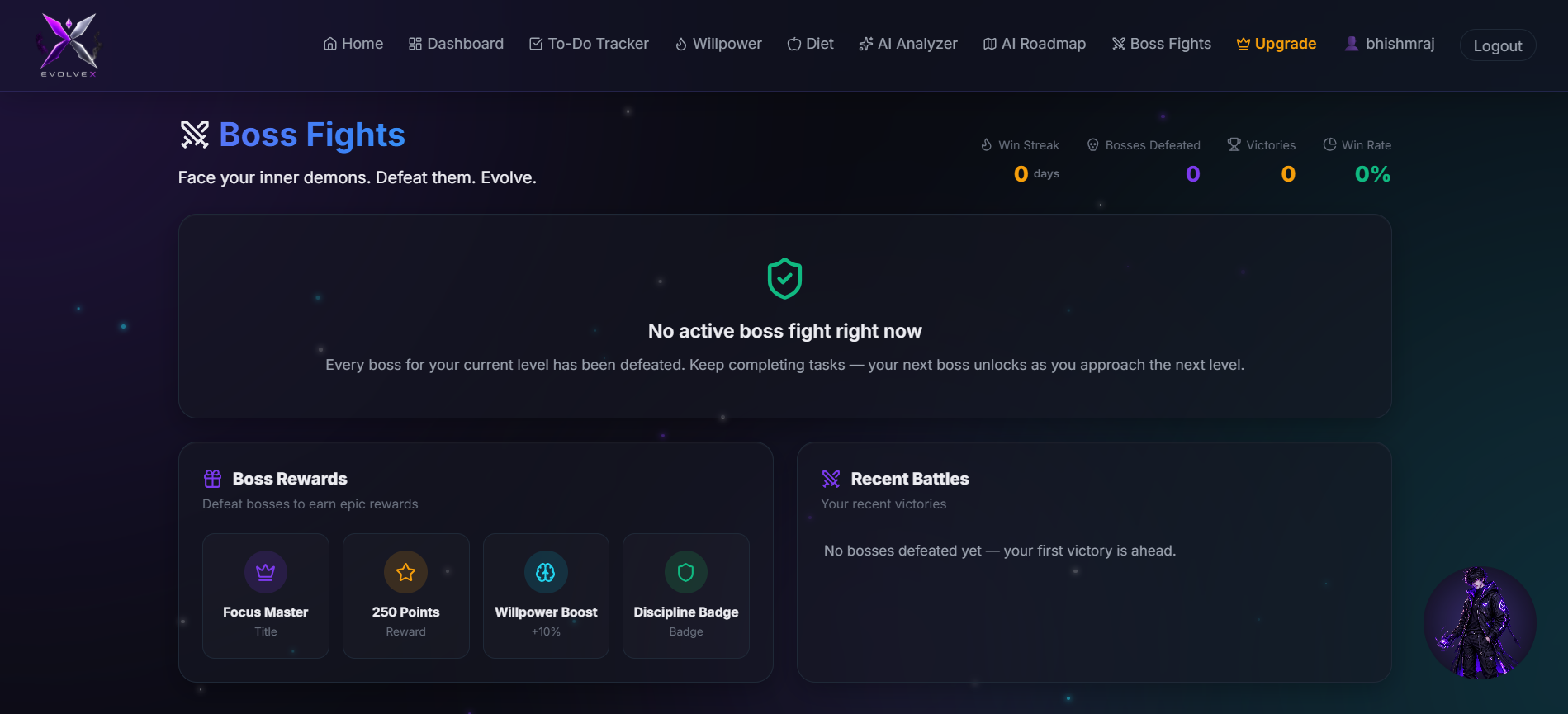Viewport: 1568px width, 714px height.
Task: Click the Logout button
Action: click(1498, 45)
